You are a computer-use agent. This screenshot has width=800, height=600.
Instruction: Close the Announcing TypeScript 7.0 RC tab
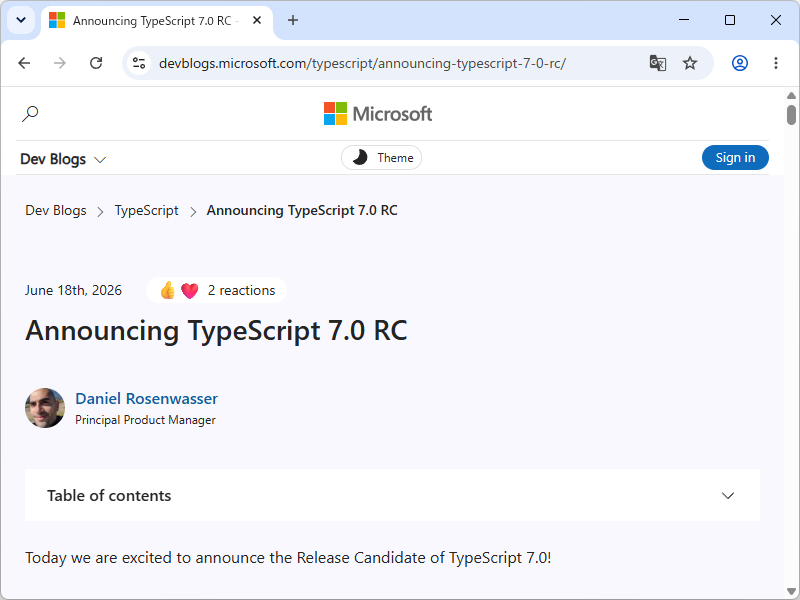(257, 20)
